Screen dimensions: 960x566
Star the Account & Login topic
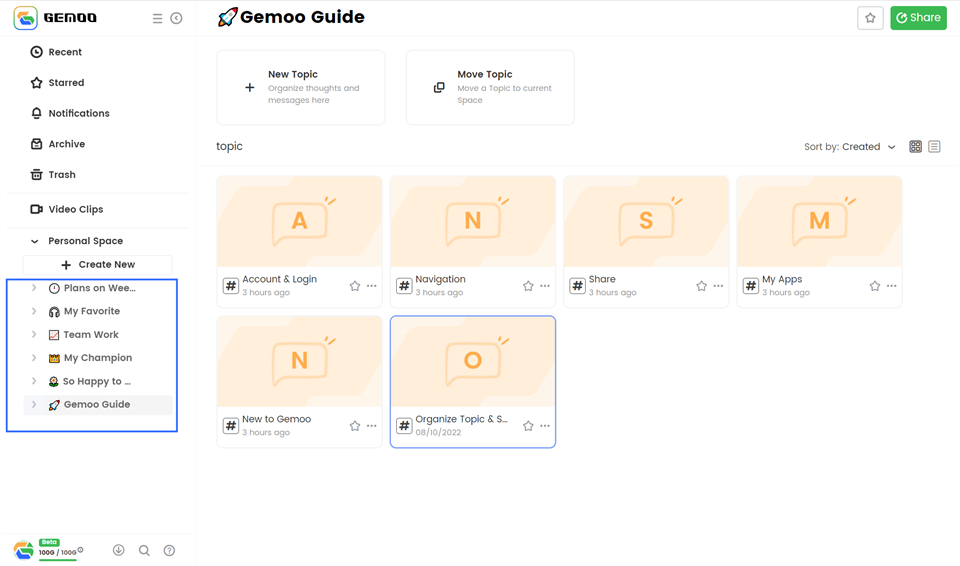click(354, 286)
